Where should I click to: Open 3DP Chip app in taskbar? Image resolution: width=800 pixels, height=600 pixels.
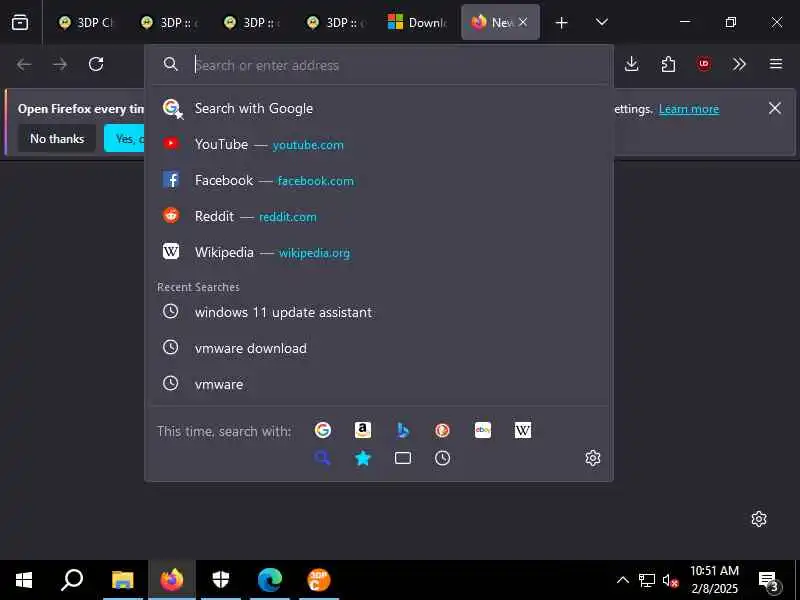(319, 580)
